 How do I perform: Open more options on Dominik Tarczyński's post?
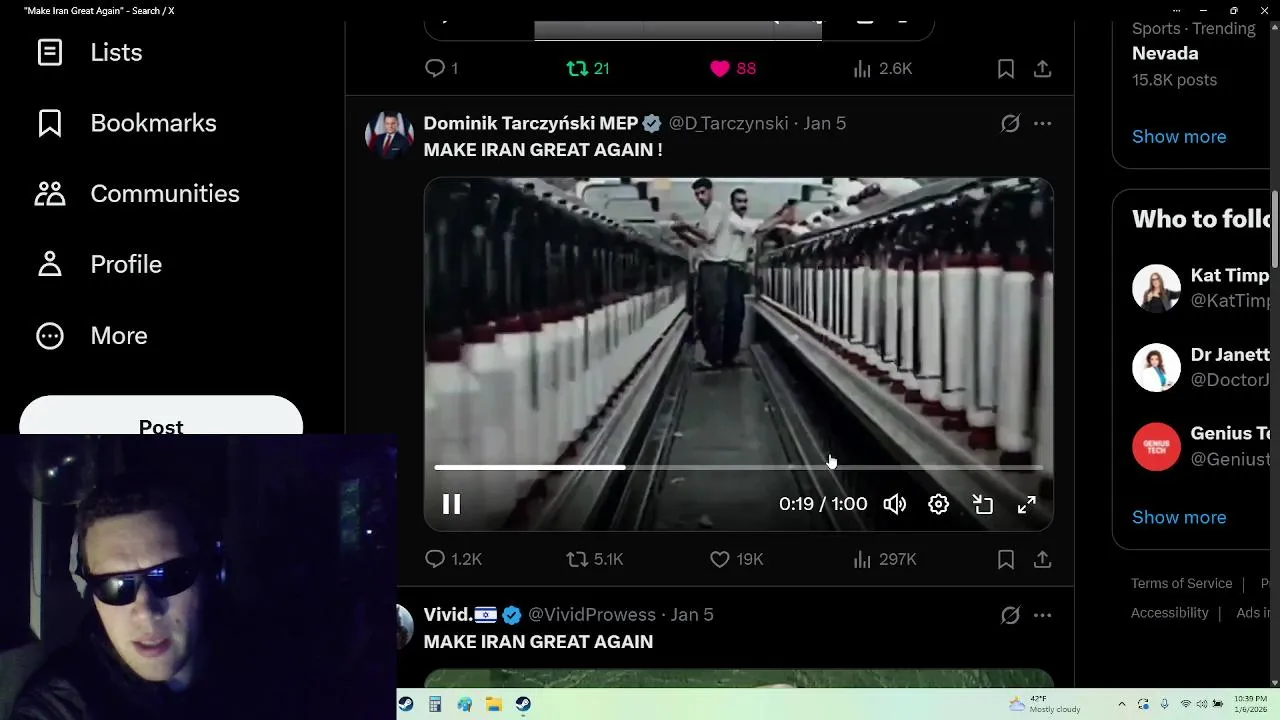1042,123
